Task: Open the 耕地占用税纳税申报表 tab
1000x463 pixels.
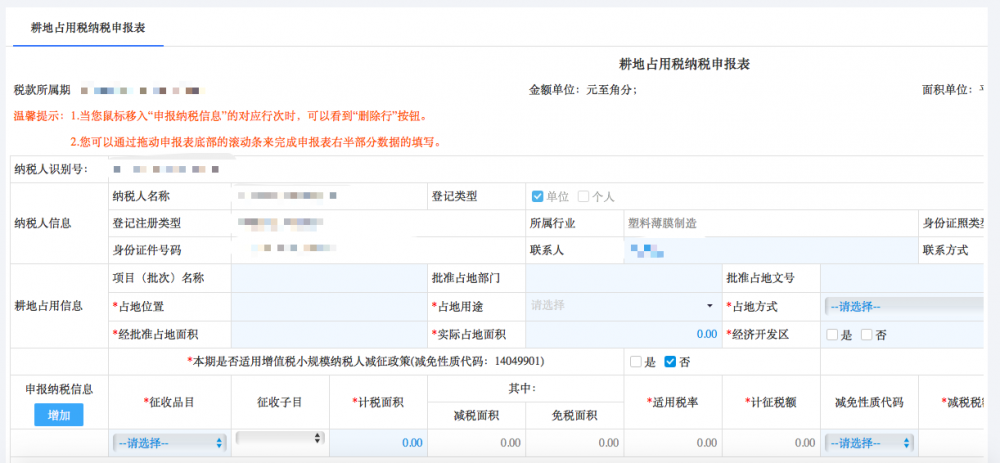Action: click(x=88, y=29)
